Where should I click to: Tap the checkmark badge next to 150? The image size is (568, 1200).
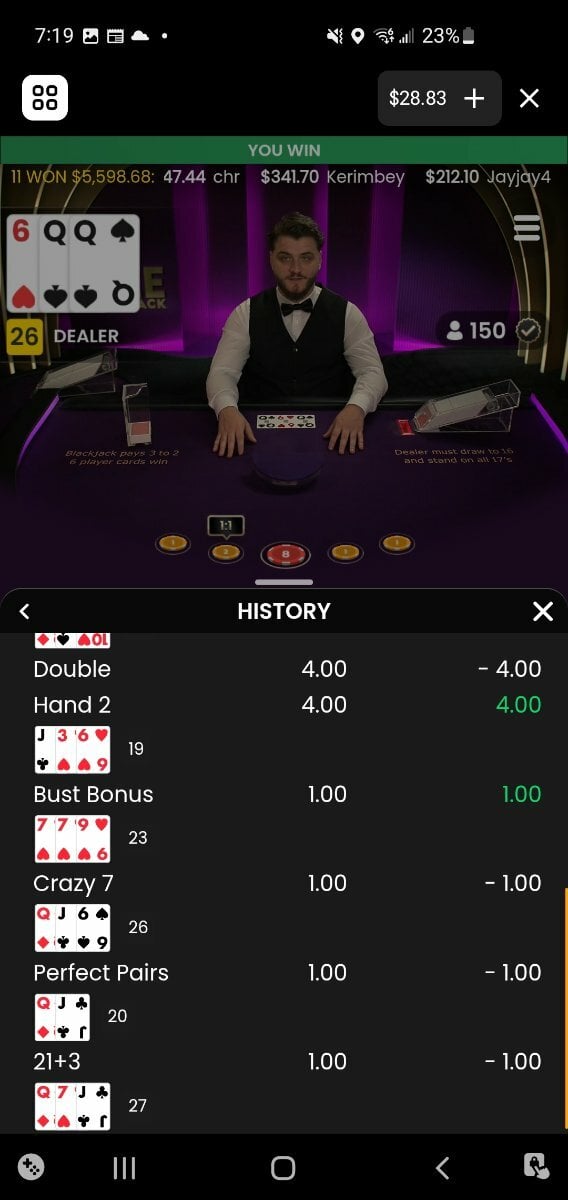(x=528, y=331)
